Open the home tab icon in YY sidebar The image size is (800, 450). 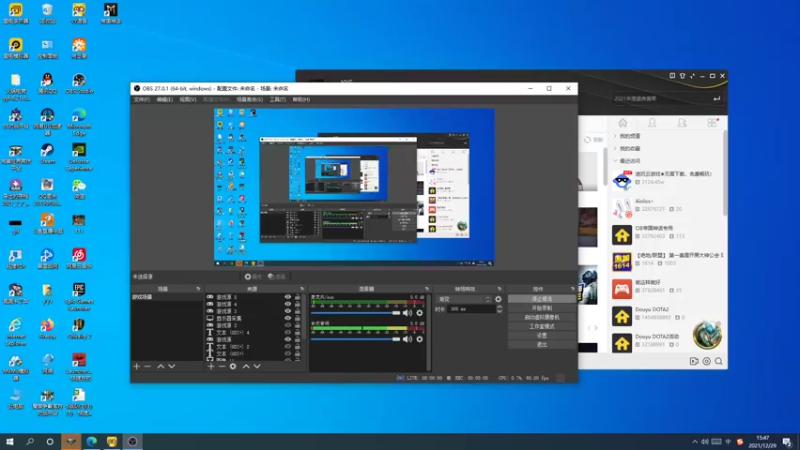coord(622,123)
